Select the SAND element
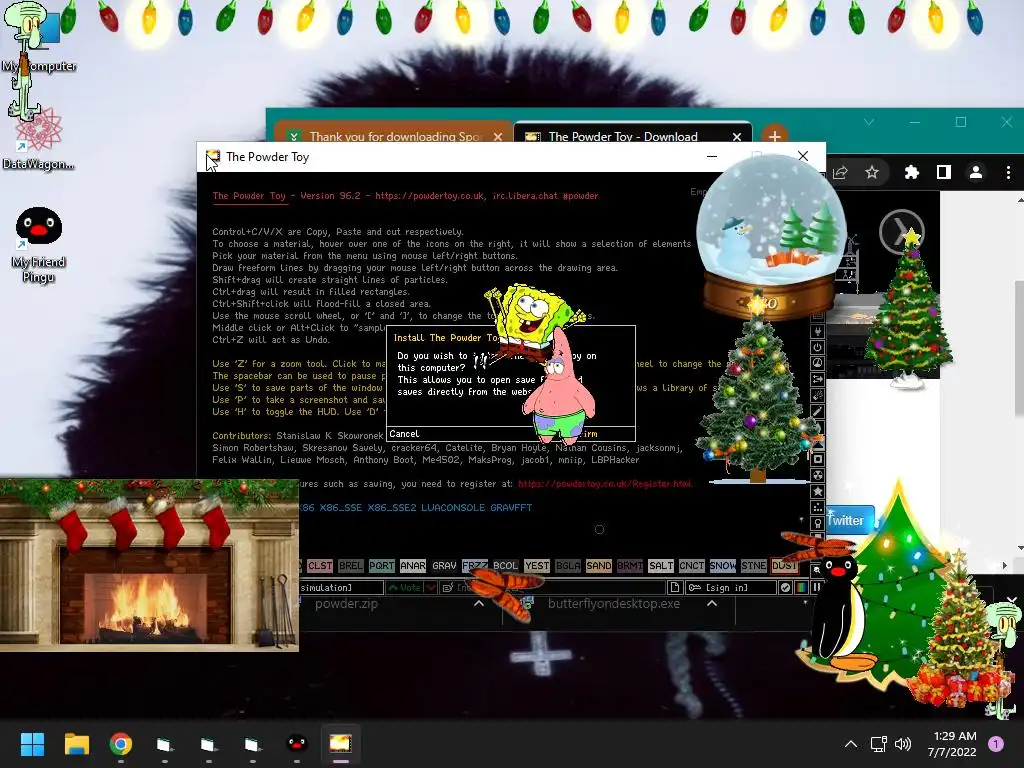Screen dimensions: 1024x768 coord(599,566)
